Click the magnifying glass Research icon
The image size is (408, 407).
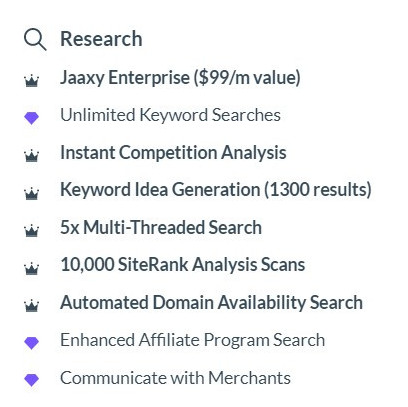pyautogui.click(x=35, y=40)
